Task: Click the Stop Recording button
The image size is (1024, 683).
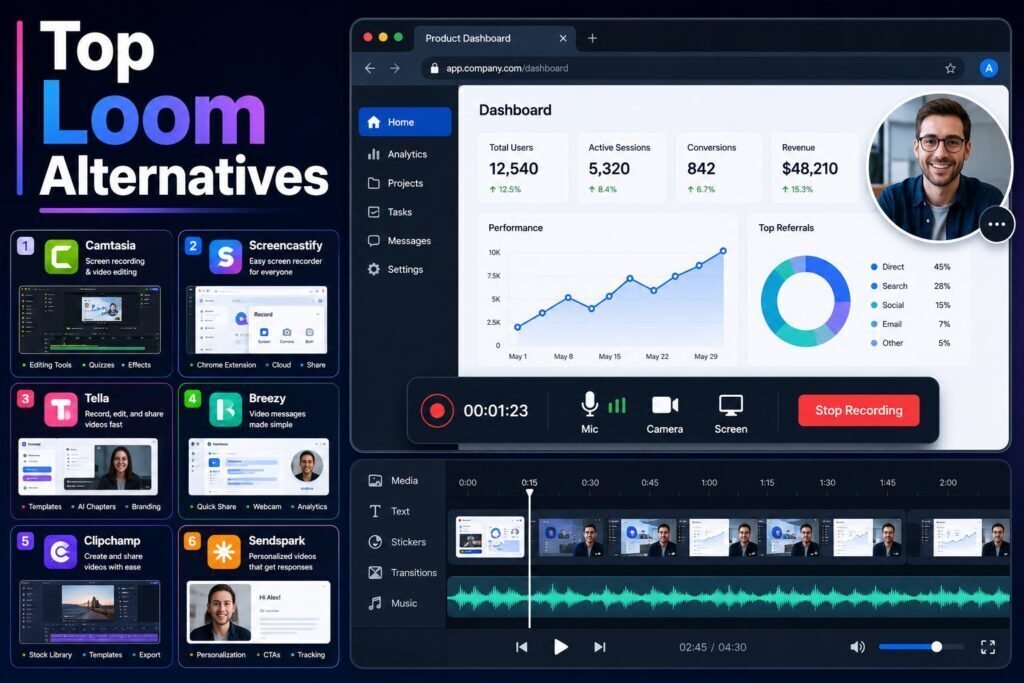Action: click(859, 410)
